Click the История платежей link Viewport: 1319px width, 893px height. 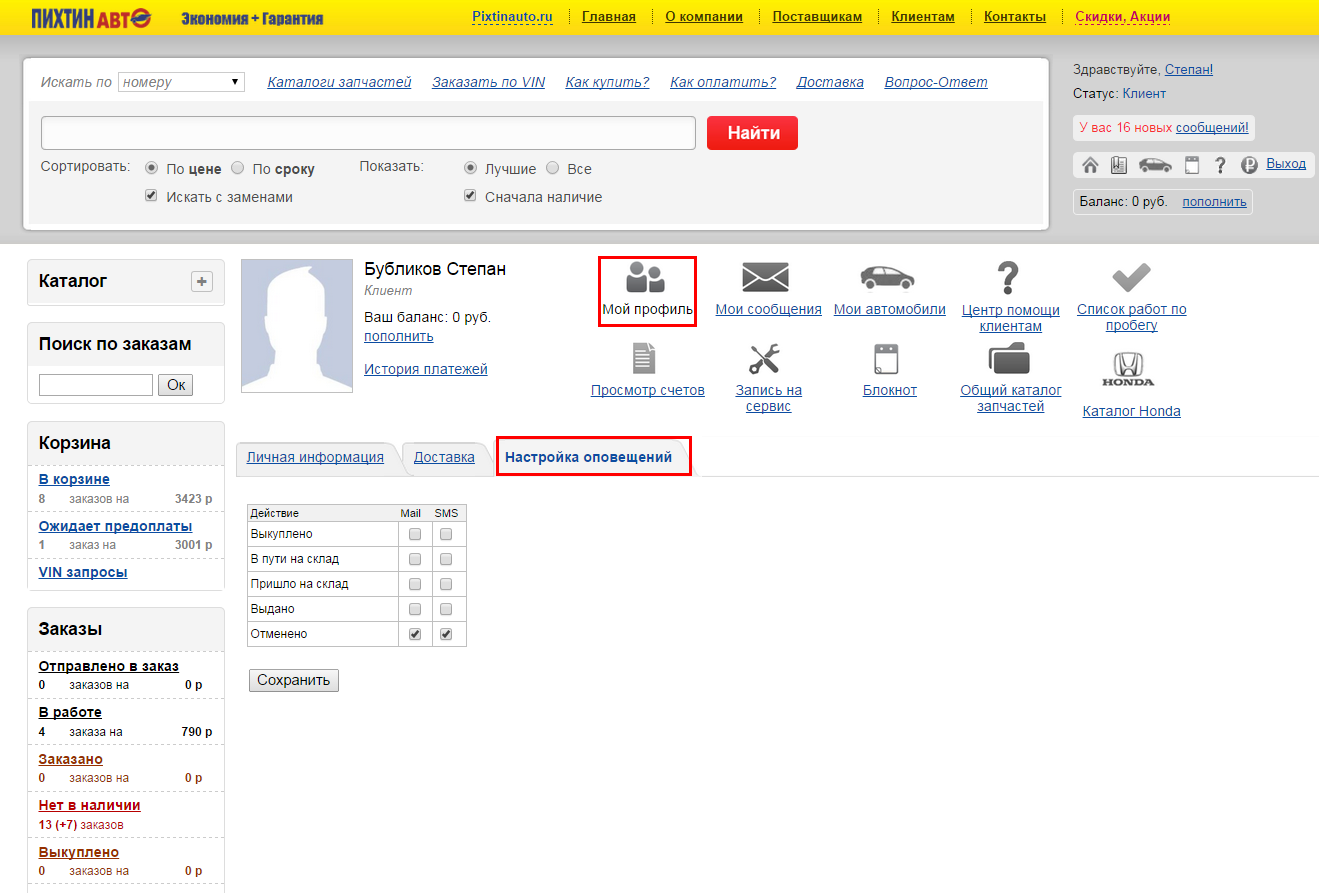click(426, 369)
